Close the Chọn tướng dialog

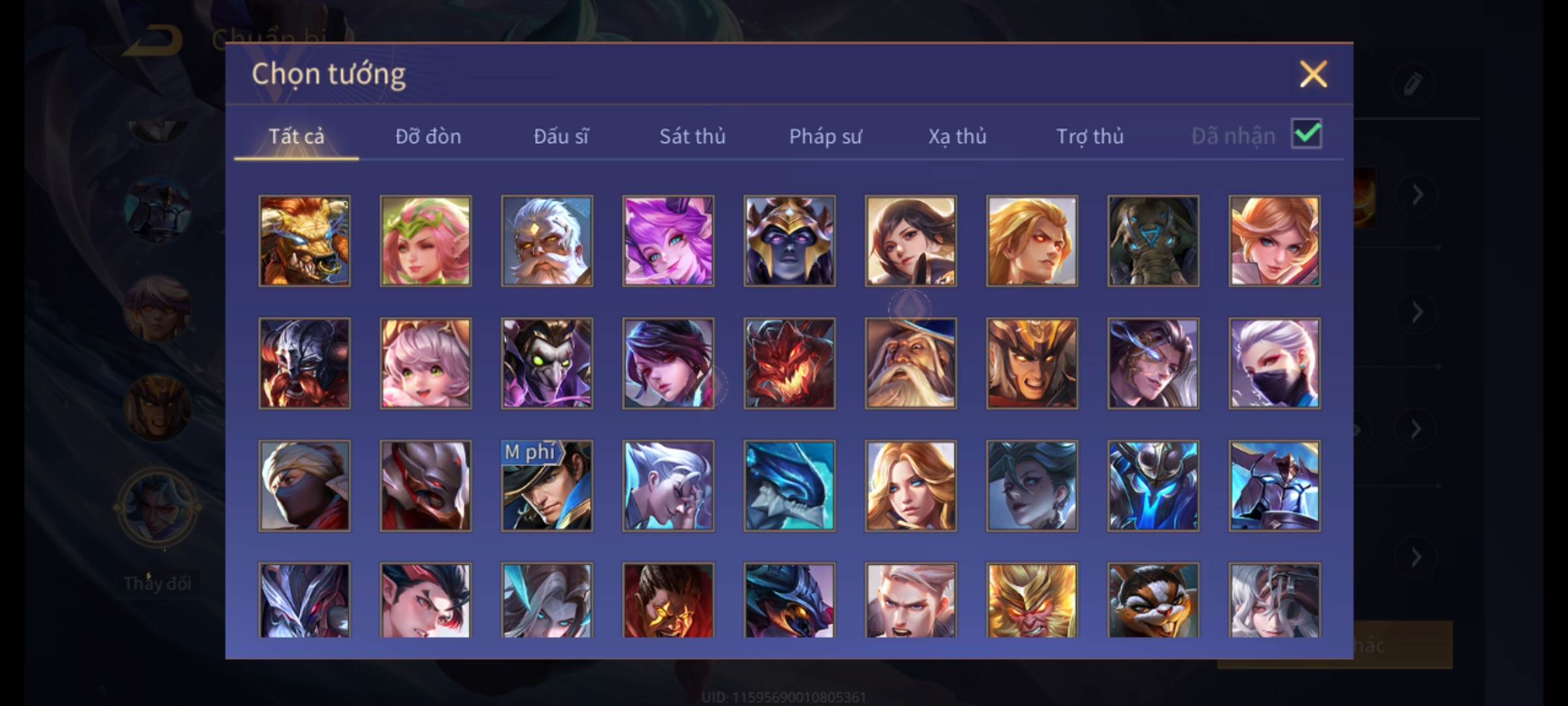[1313, 74]
